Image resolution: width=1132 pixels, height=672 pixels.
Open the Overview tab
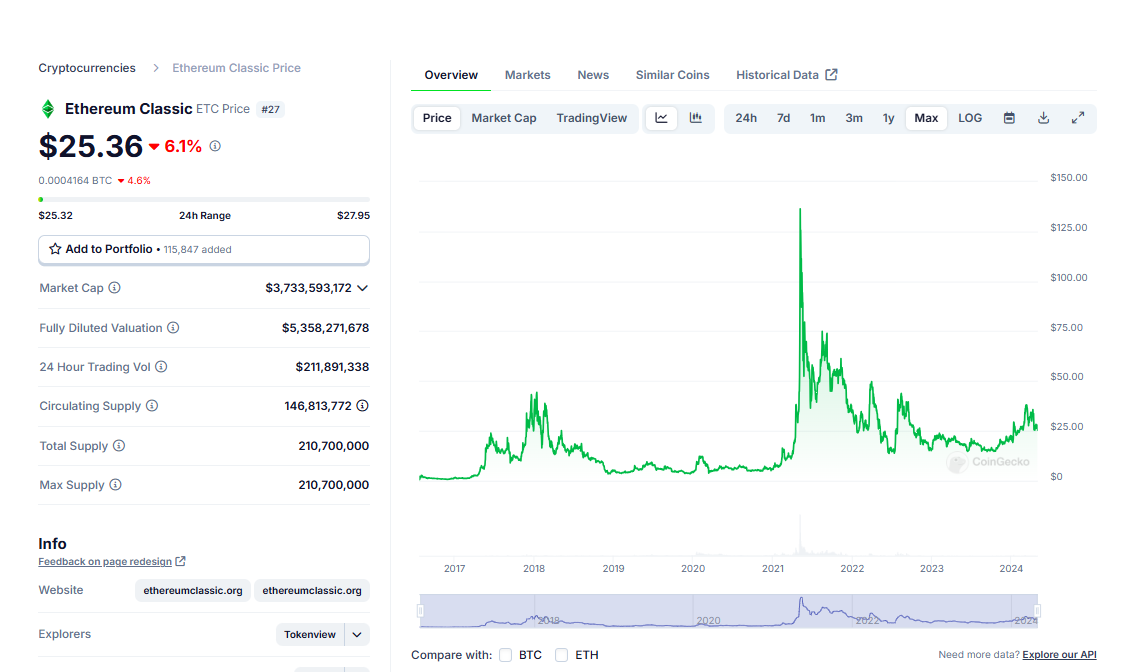(x=451, y=75)
